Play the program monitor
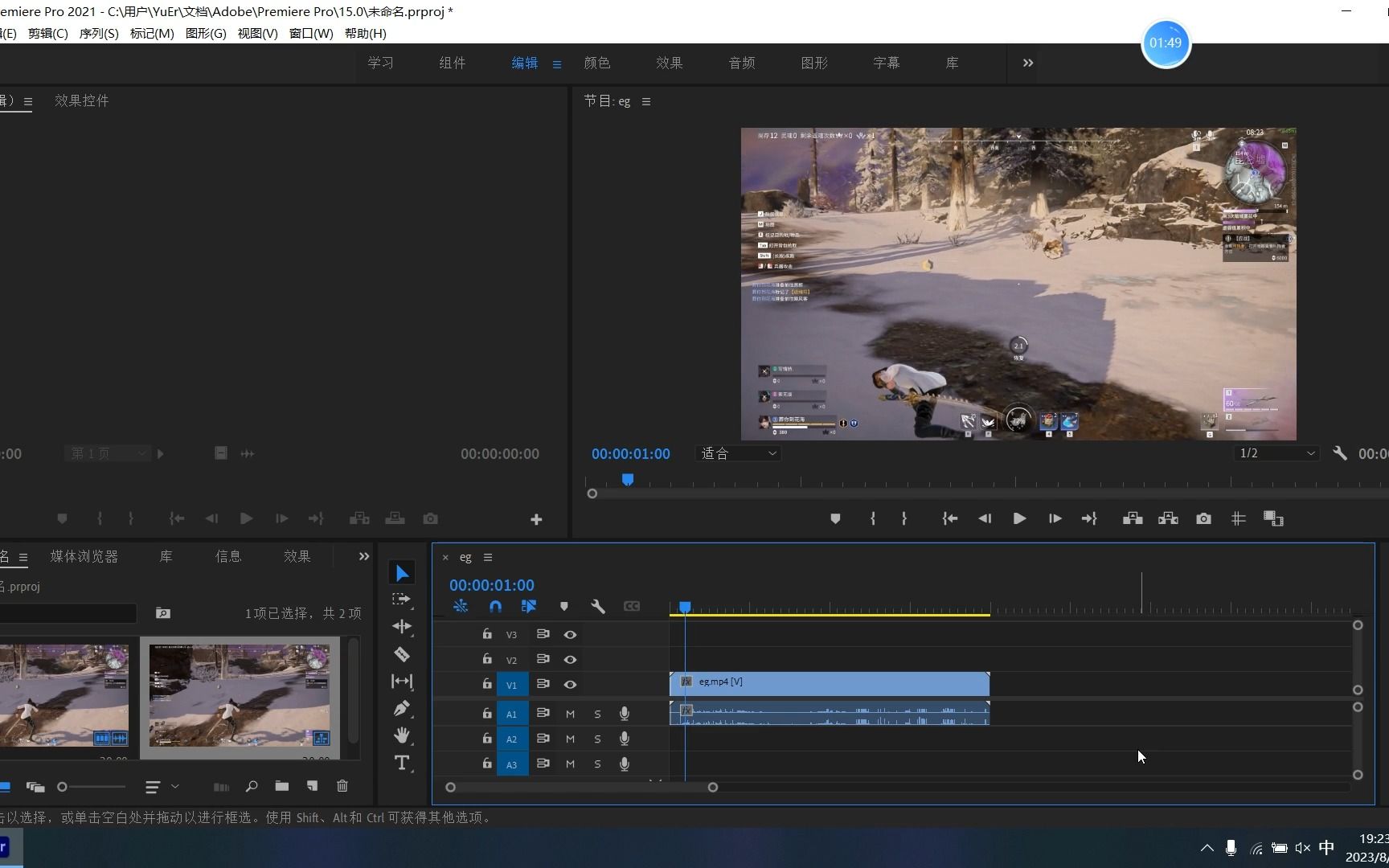Screen dimensions: 1389x868 pyautogui.click(x=1019, y=519)
